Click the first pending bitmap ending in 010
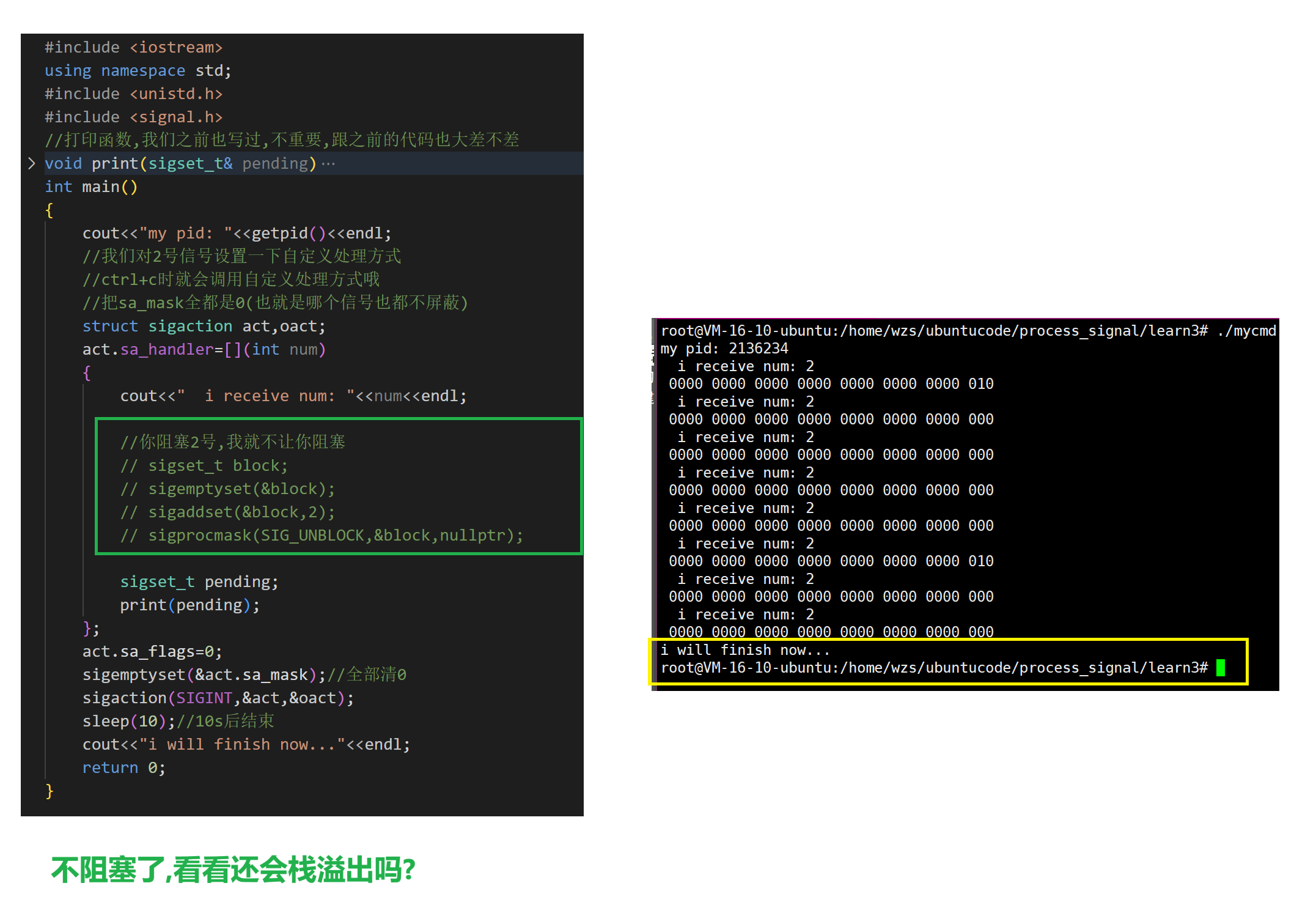 point(831,384)
